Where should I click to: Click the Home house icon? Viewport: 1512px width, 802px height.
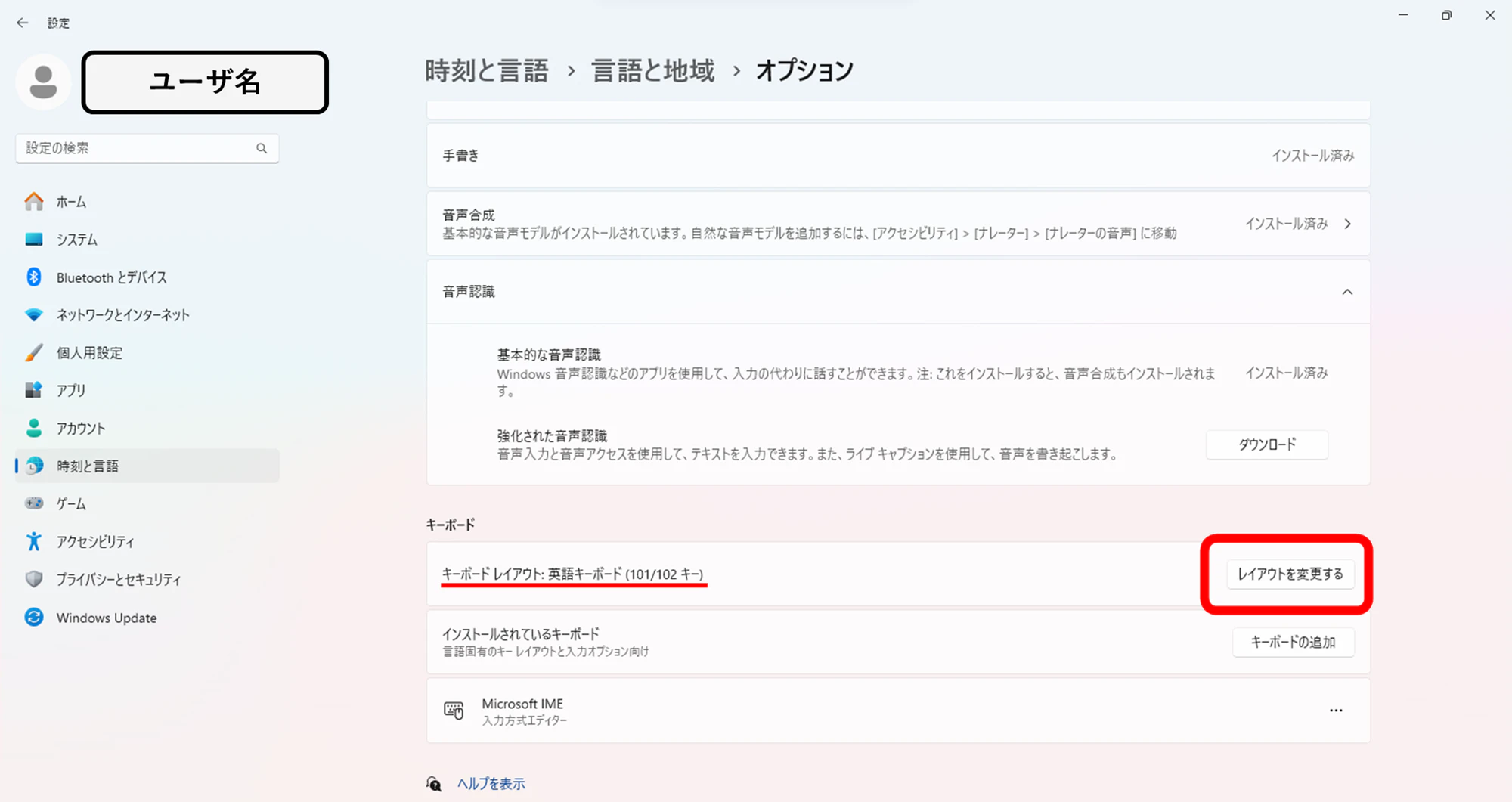click(34, 202)
